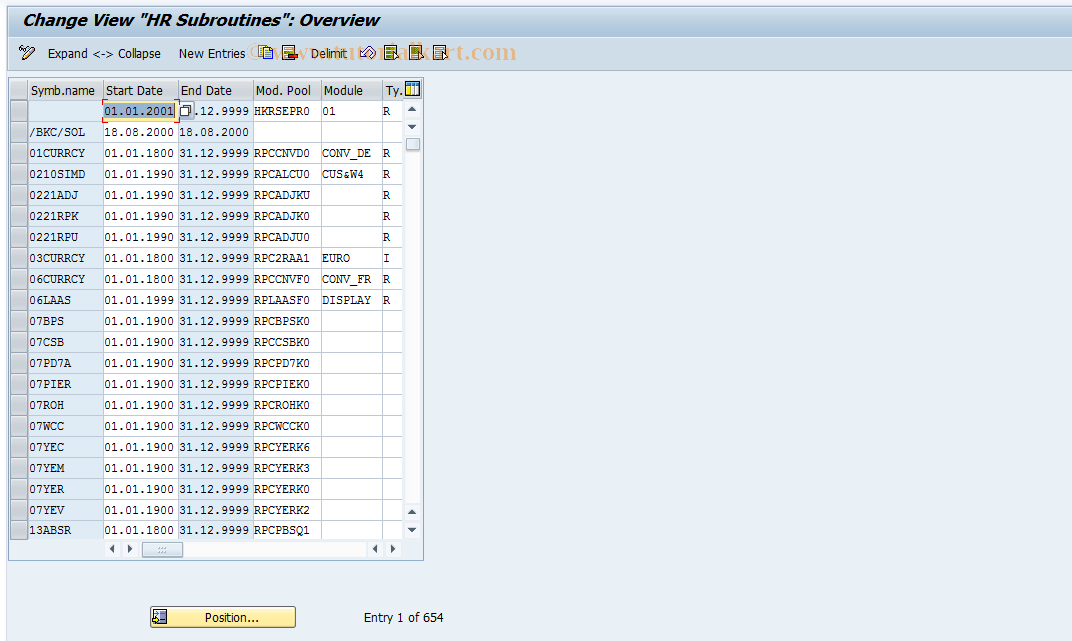Click the Mod. Pool column header
Image resolution: width=1072 pixels, height=641 pixels.
pyautogui.click(x=287, y=90)
